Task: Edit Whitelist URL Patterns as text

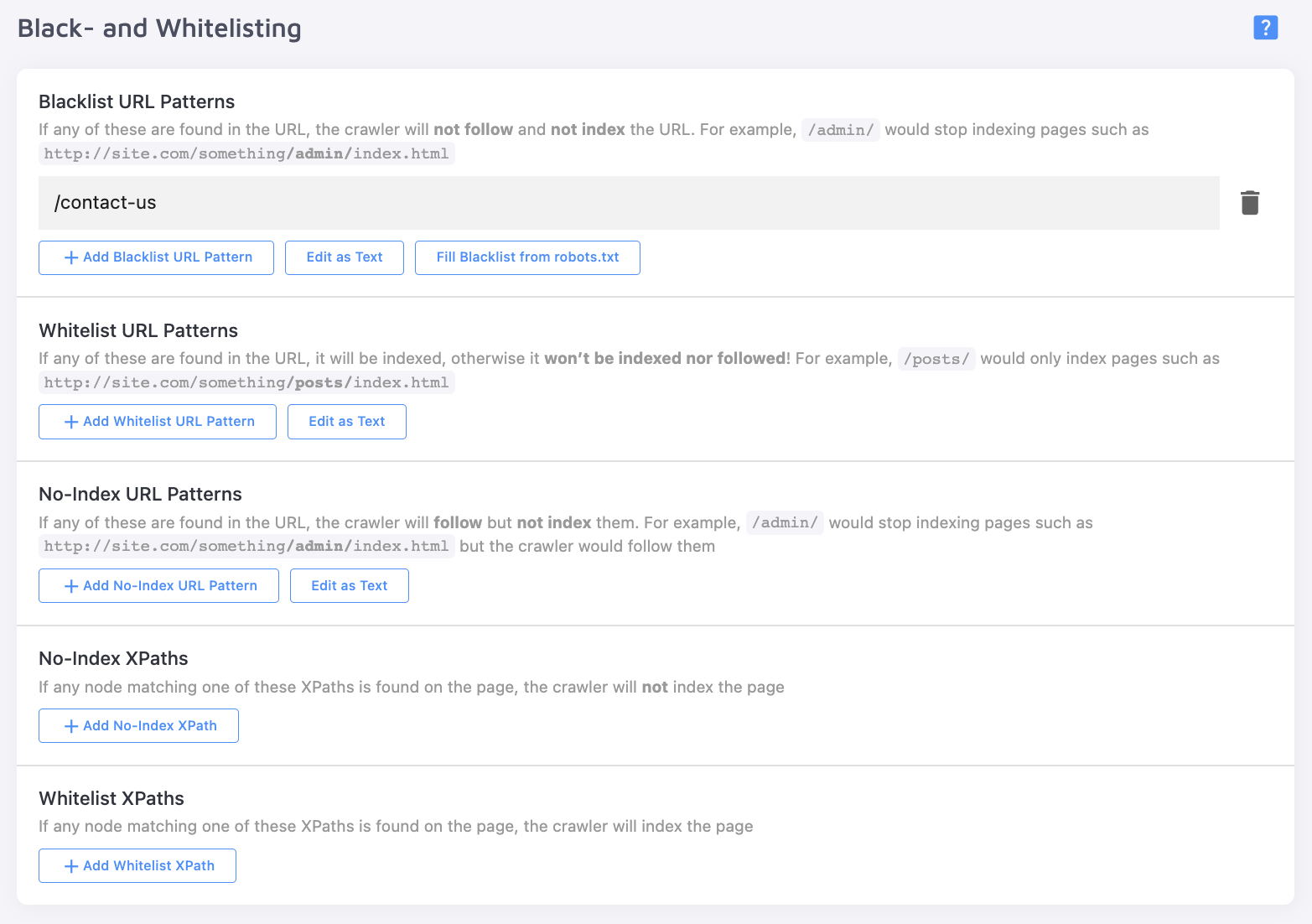Action: (x=347, y=422)
